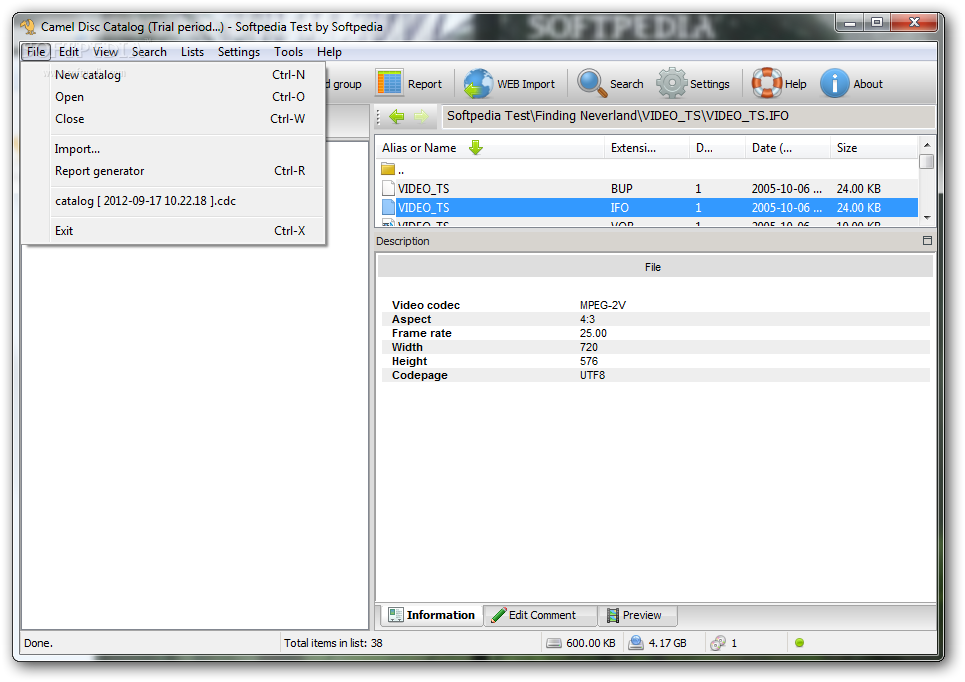The height and width of the screenshot is (682, 965).
Task: Select Report generator menu entry
Action: pos(173,171)
